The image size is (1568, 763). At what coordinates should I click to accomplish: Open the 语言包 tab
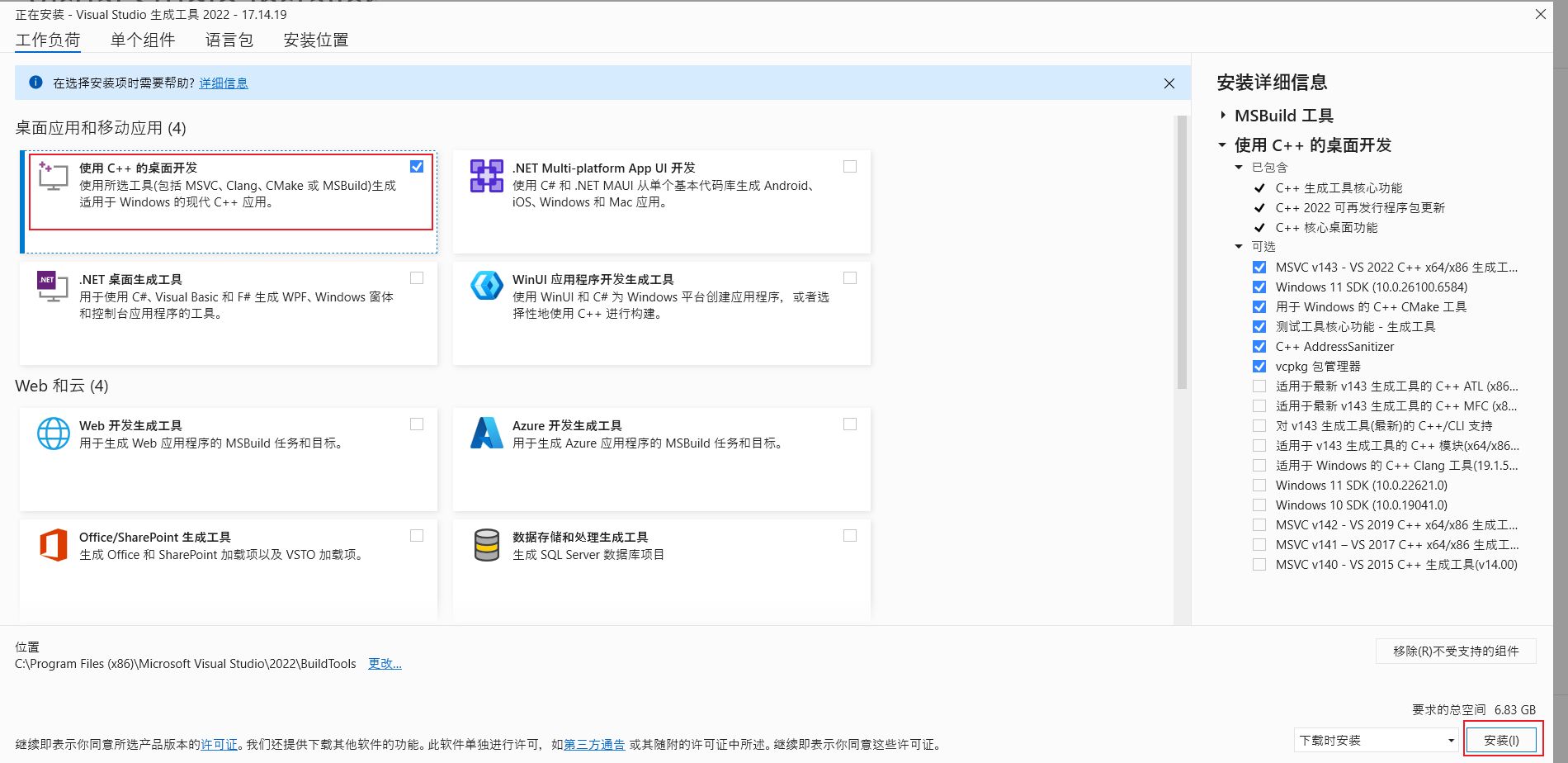229,40
